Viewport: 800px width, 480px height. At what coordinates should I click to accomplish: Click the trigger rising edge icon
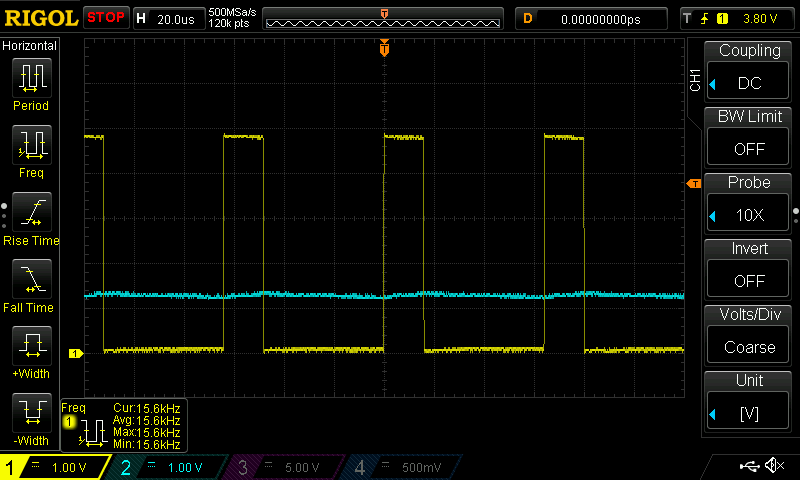[x=705, y=19]
